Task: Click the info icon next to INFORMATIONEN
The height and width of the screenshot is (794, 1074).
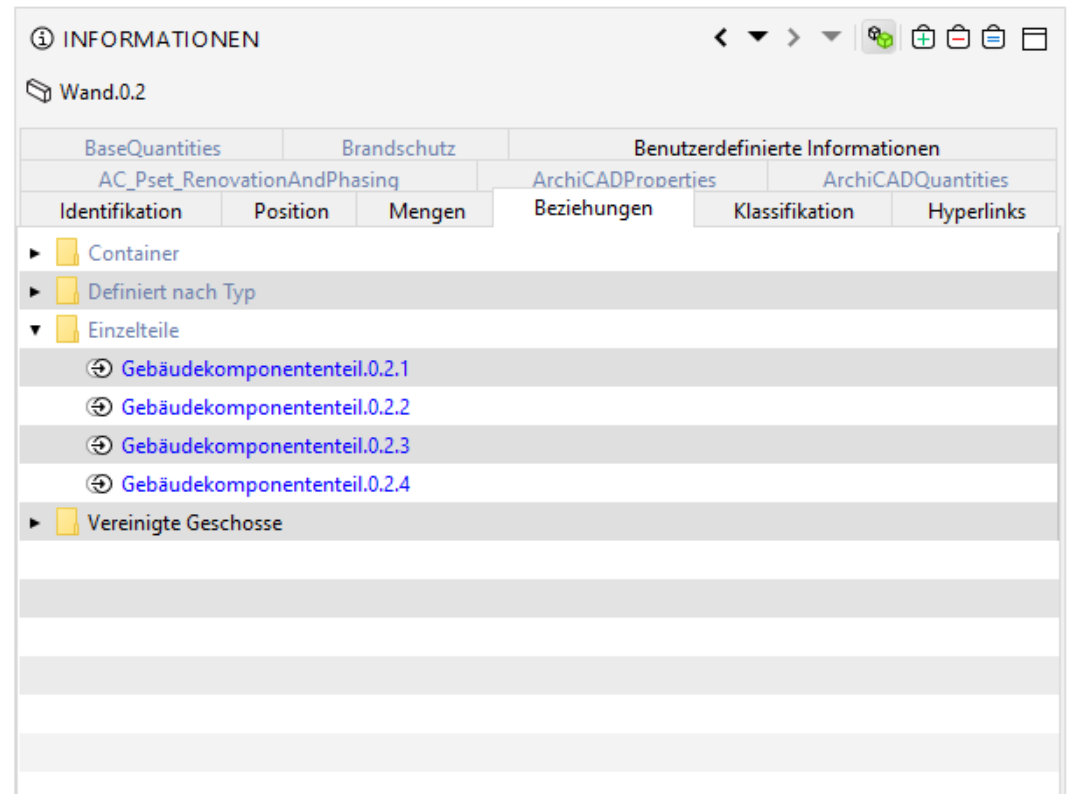Action: coord(42,38)
